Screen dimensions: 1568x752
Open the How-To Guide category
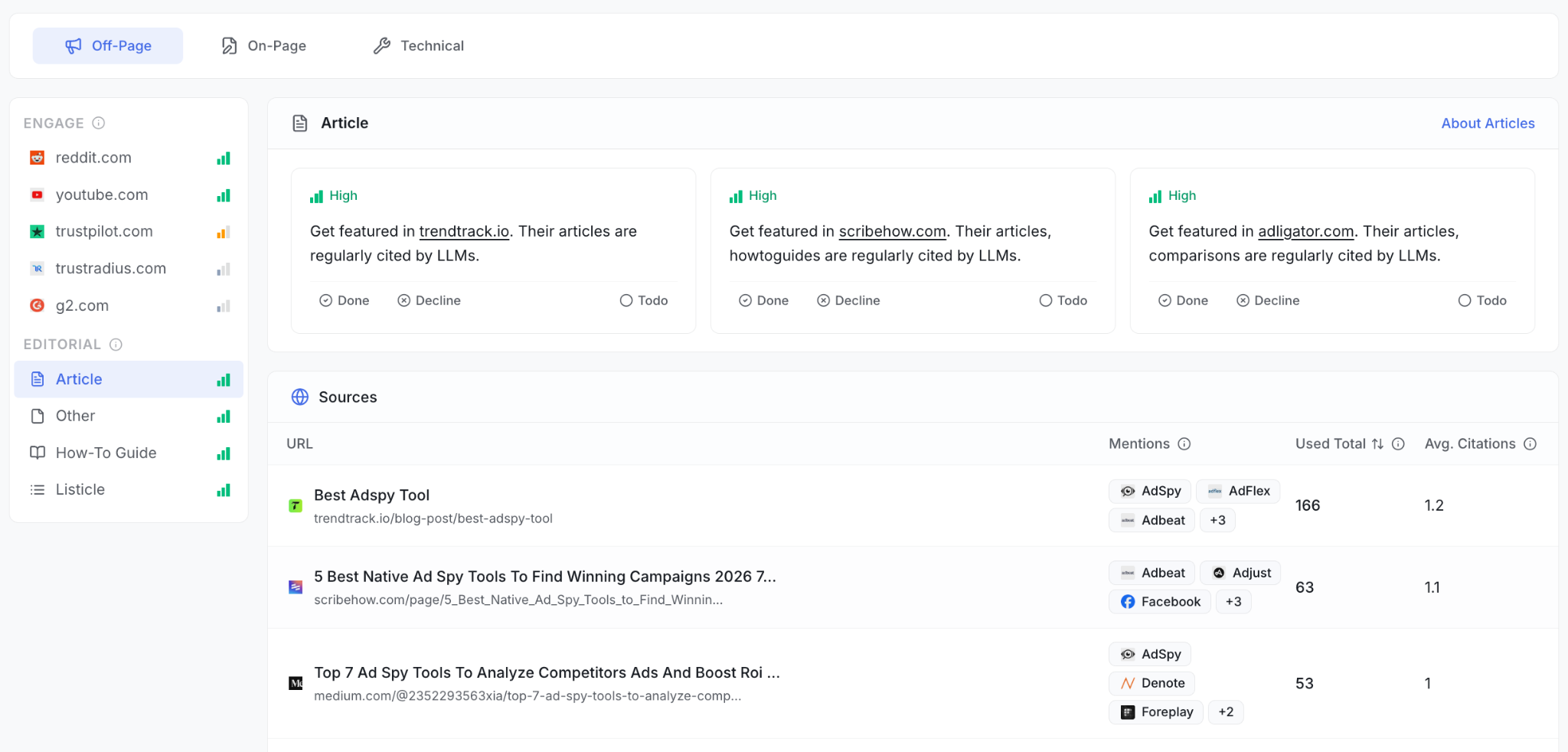tap(129, 453)
